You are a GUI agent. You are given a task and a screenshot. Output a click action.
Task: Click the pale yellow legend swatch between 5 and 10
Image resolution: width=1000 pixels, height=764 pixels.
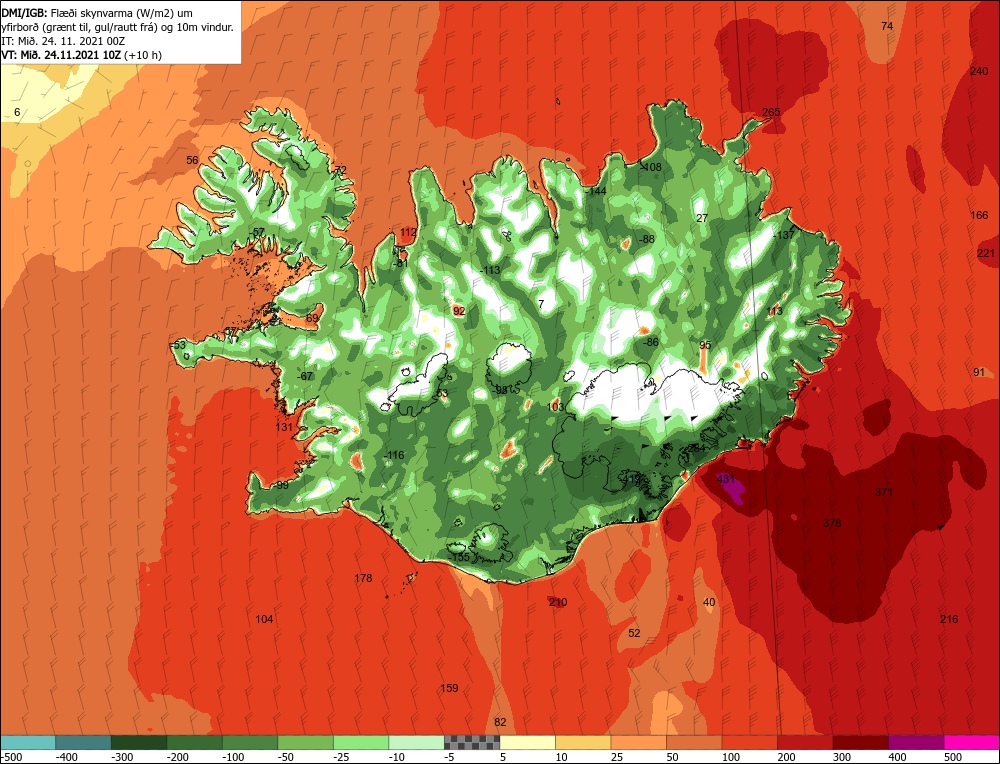click(527, 742)
